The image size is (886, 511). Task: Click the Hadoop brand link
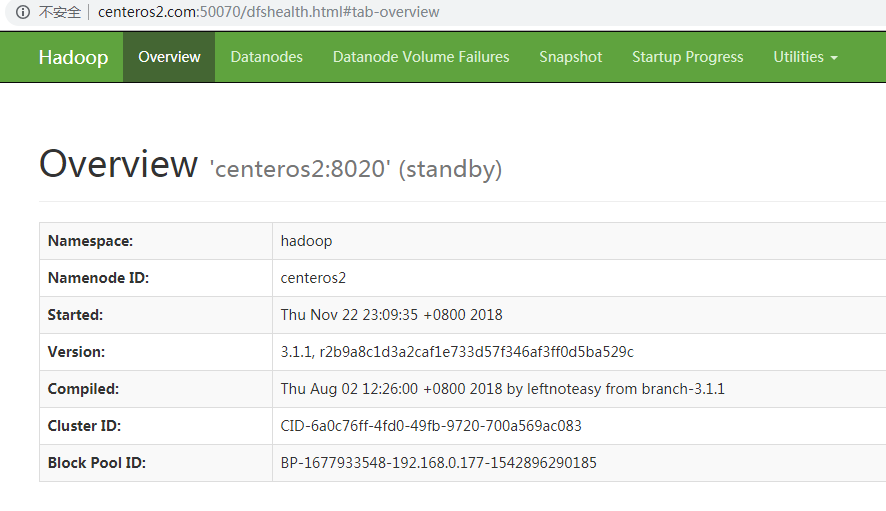[73, 57]
